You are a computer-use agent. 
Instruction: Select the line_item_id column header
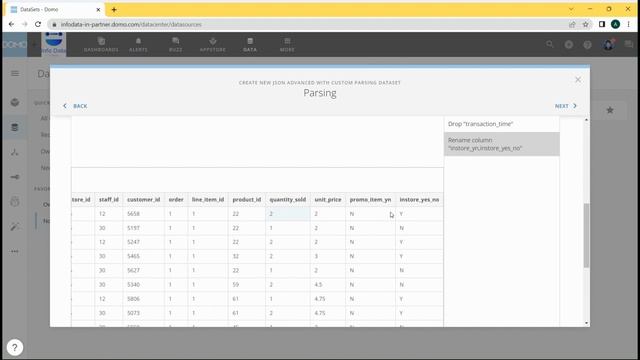[208, 200]
